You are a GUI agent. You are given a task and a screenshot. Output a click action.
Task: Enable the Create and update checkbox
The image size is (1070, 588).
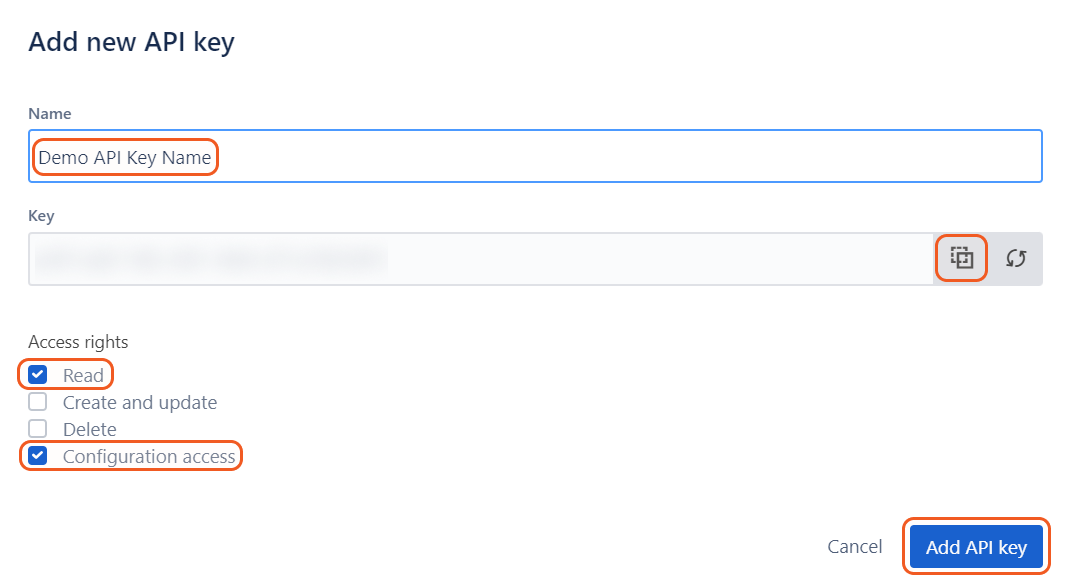point(38,402)
